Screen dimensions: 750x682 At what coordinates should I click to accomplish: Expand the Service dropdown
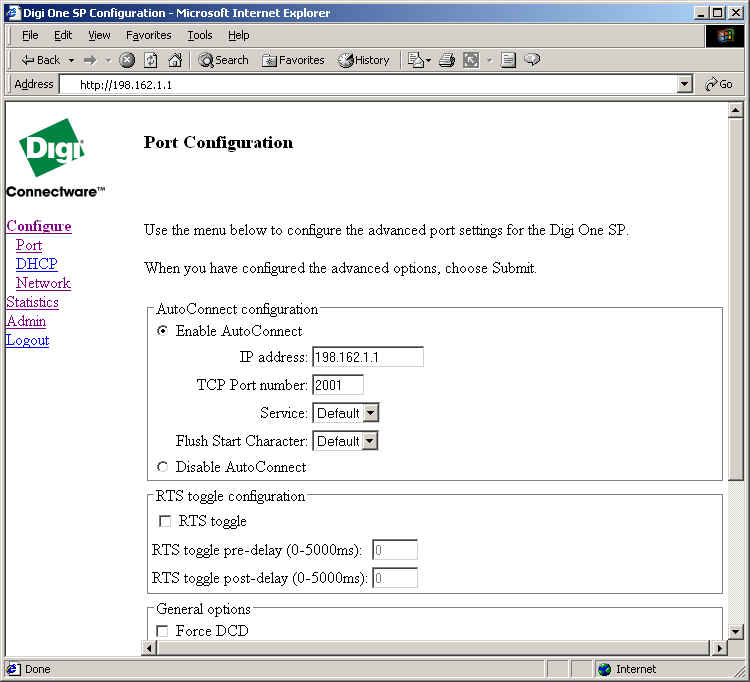pos(370,413)
